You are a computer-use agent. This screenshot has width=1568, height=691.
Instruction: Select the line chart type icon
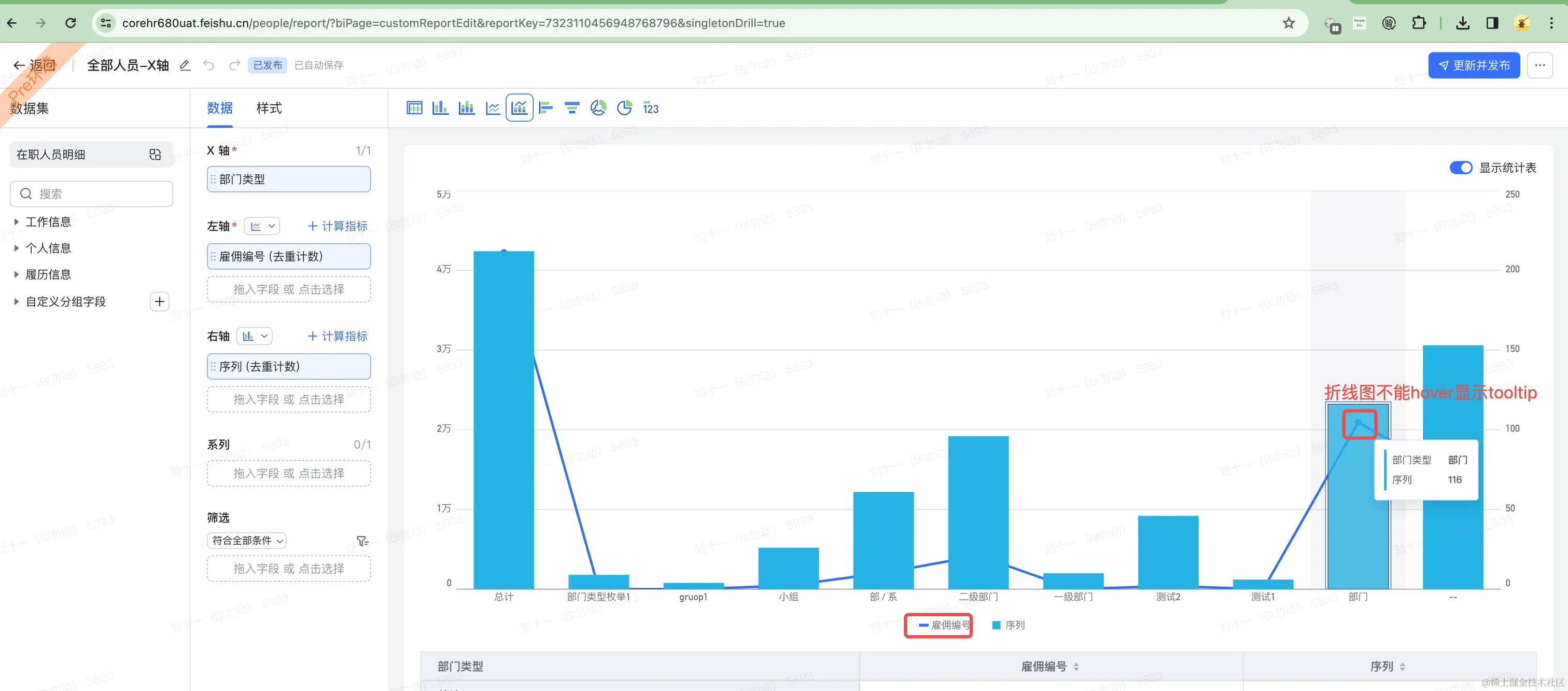coord(493,108)
